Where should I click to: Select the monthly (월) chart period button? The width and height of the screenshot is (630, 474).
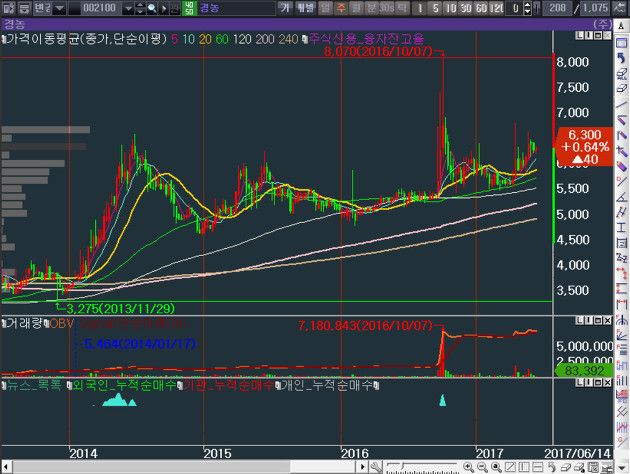tap(356, 8)
